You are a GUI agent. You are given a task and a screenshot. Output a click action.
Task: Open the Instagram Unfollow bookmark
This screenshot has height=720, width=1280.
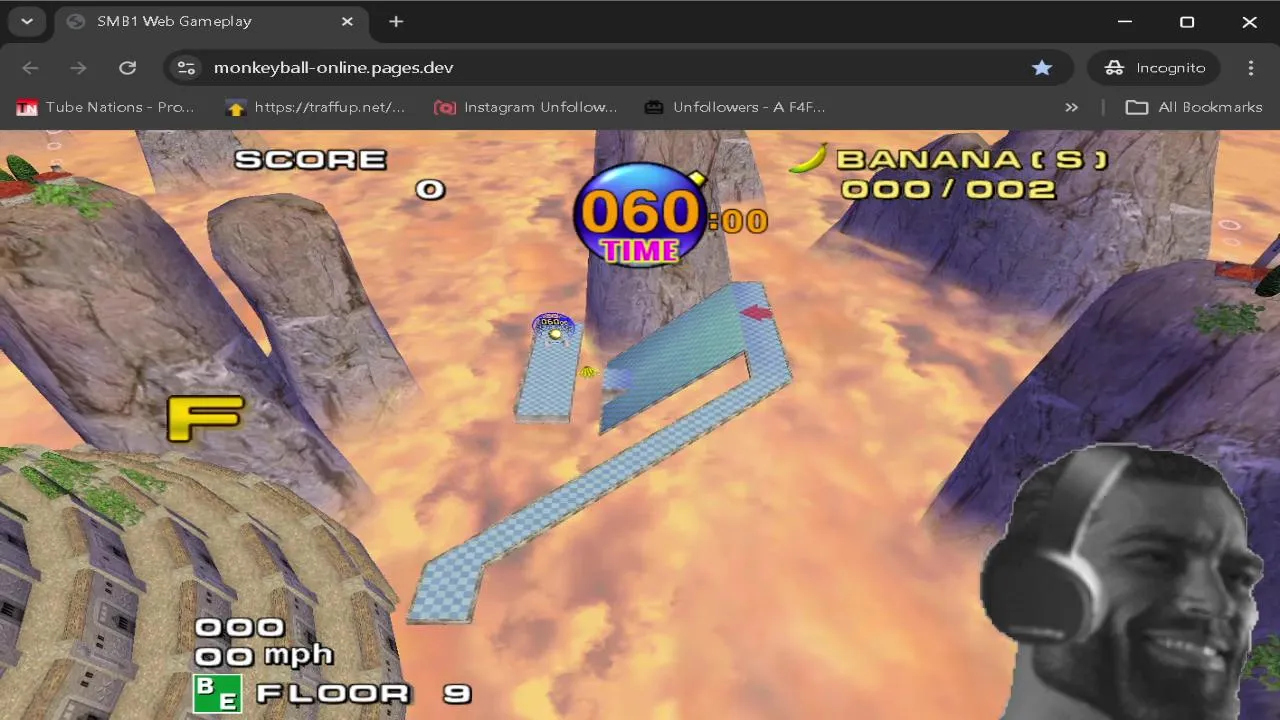(526, 107)
